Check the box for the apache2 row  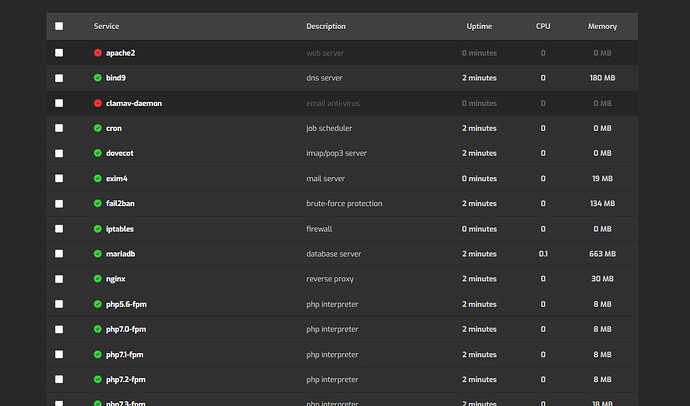coord(59,53)
